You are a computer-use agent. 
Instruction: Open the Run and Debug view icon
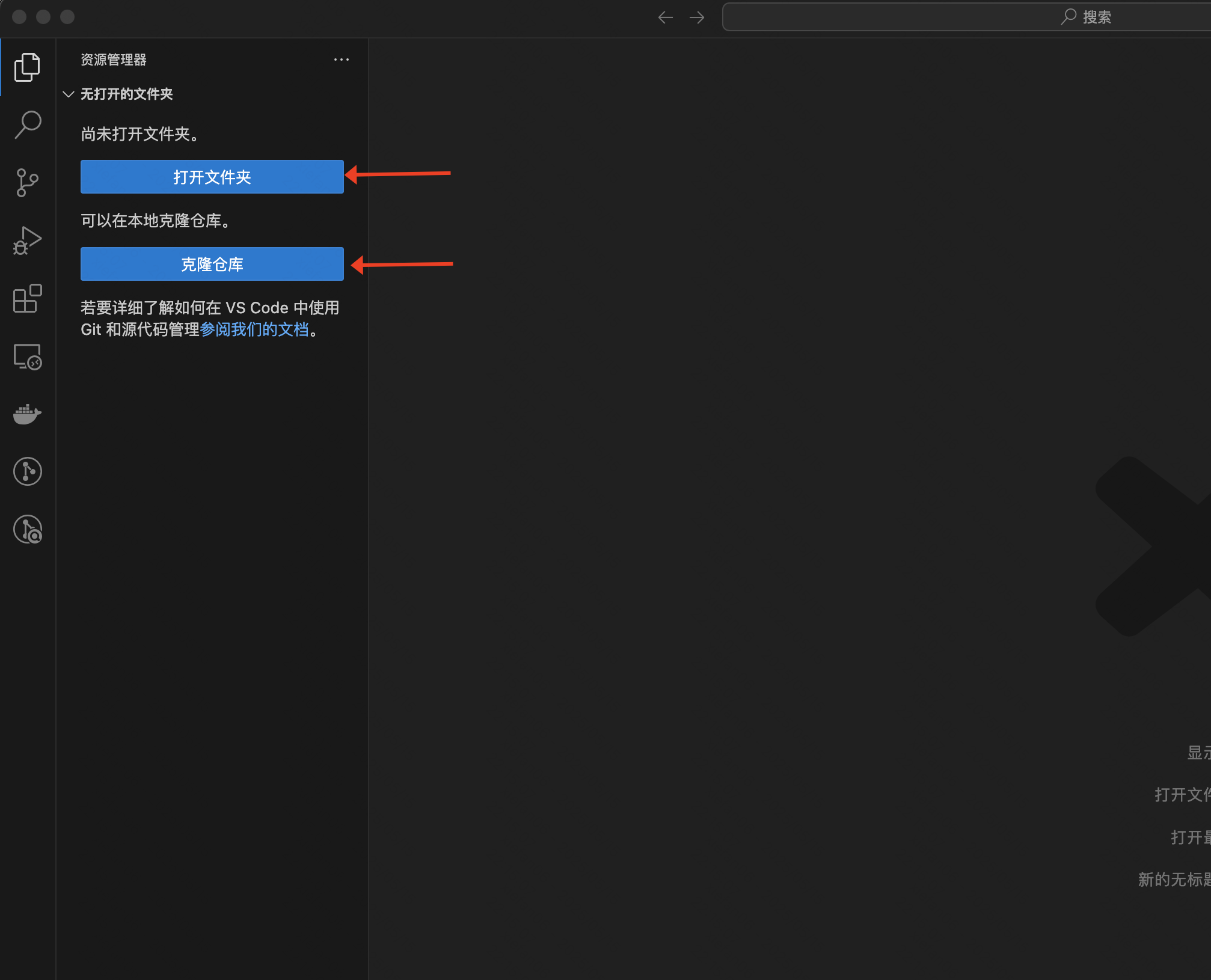click(x=27, y=240)
